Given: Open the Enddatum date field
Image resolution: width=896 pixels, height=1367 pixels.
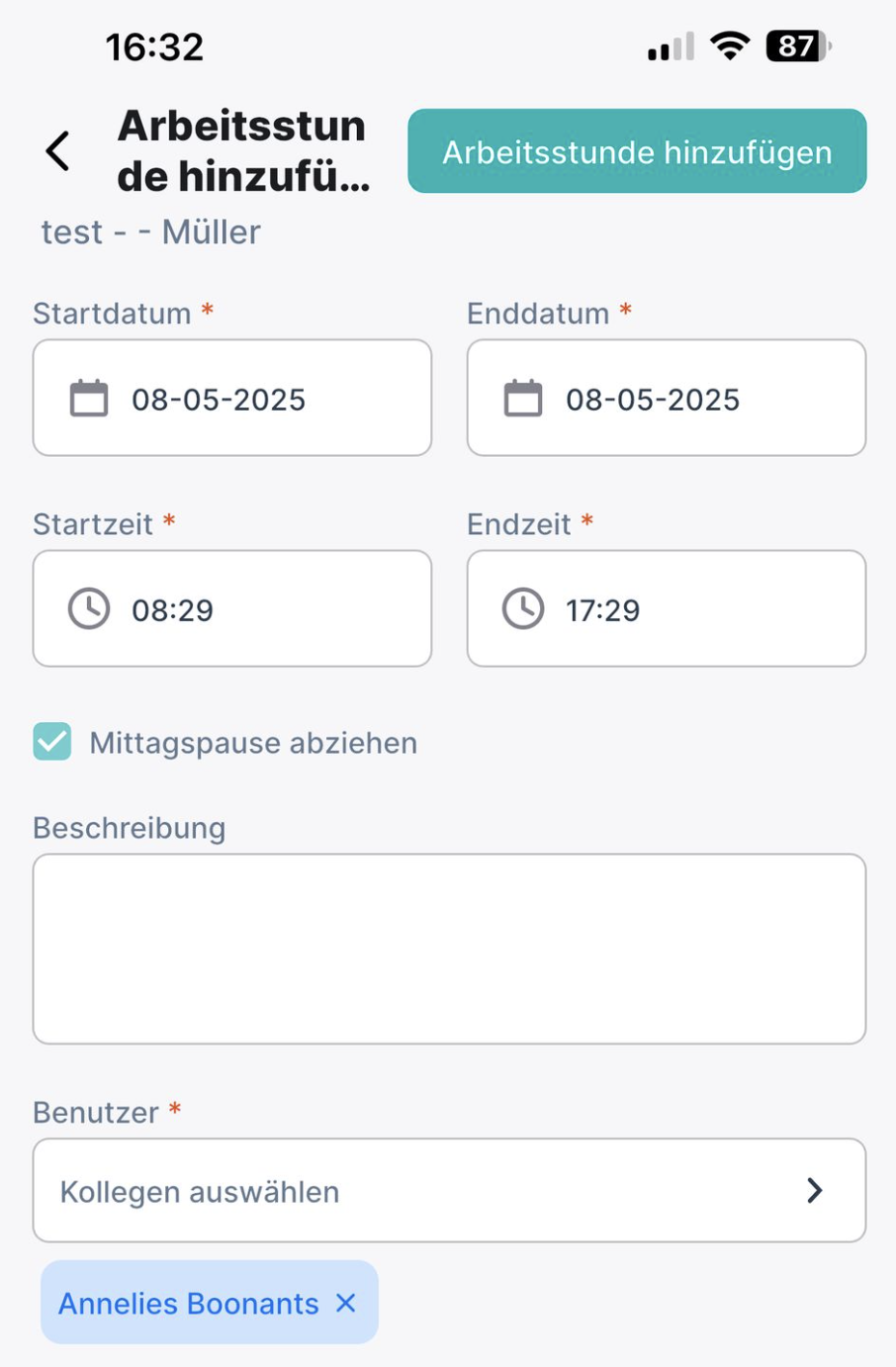Looking at the screenshot, I should 667,398.
